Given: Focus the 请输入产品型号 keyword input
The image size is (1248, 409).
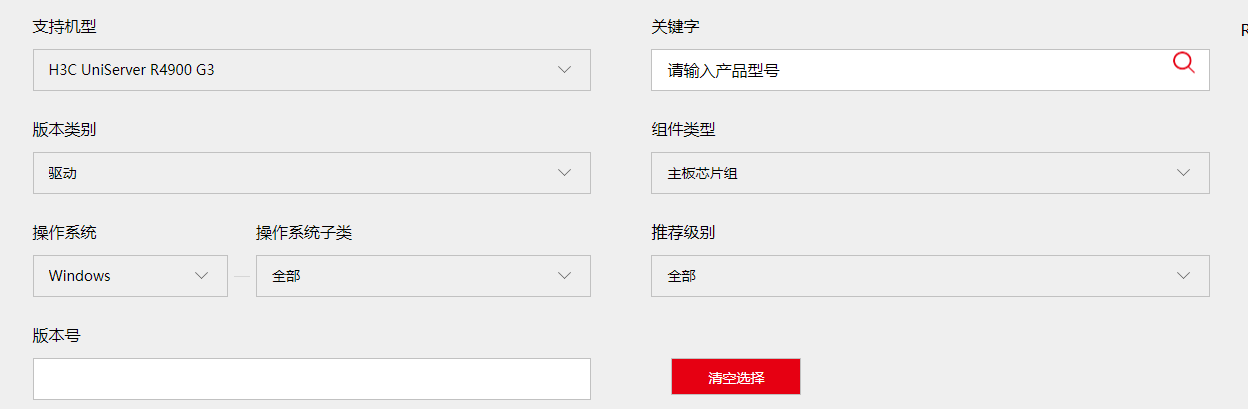Looking at the screenshot, I should point(910,71).
